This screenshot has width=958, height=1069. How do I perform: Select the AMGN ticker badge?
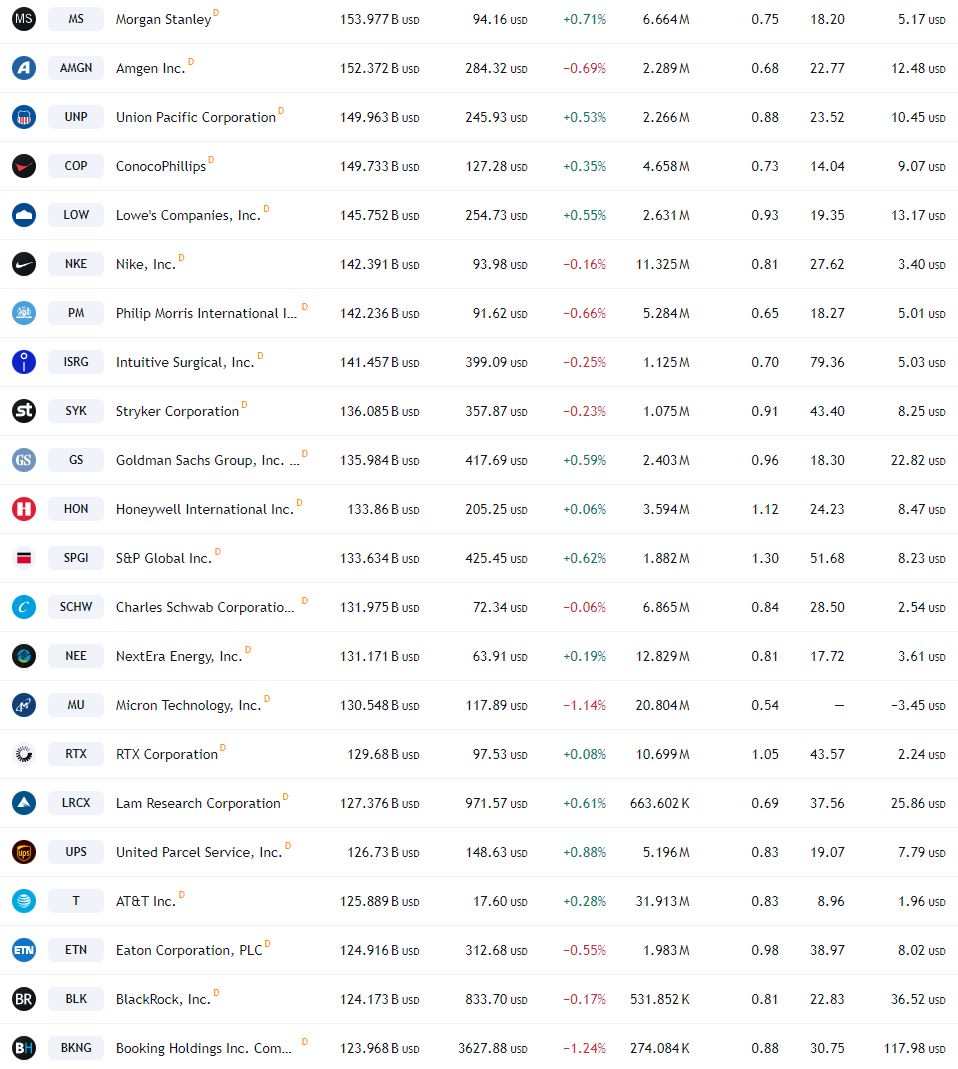76,68
